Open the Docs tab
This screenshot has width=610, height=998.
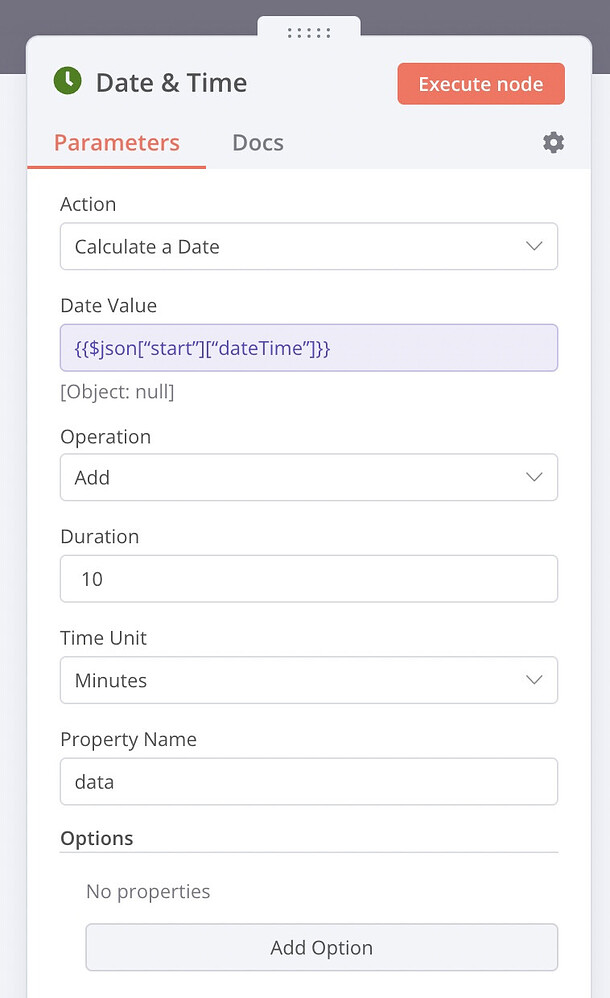[258, 143]
